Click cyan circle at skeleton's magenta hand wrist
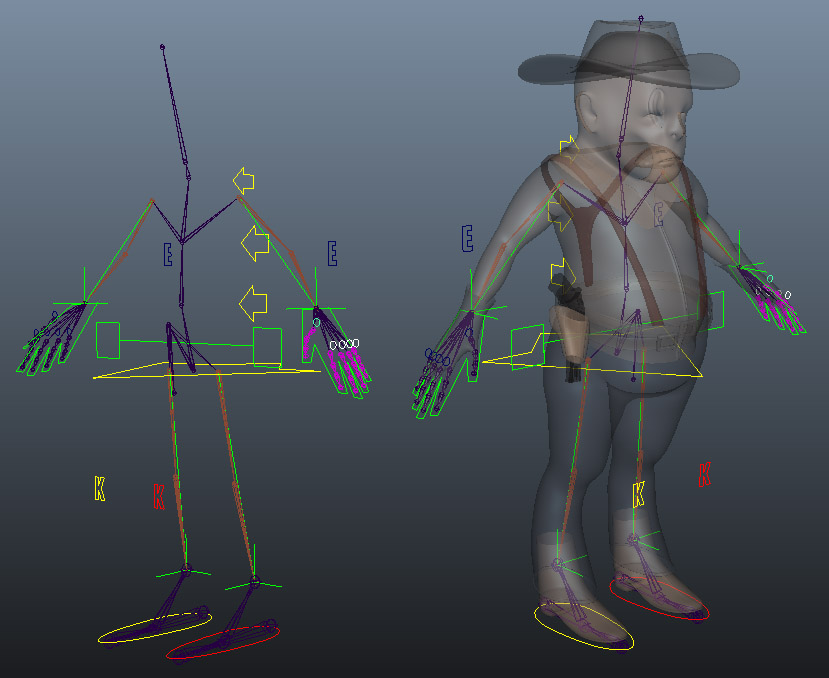 (x=316, y=322)
